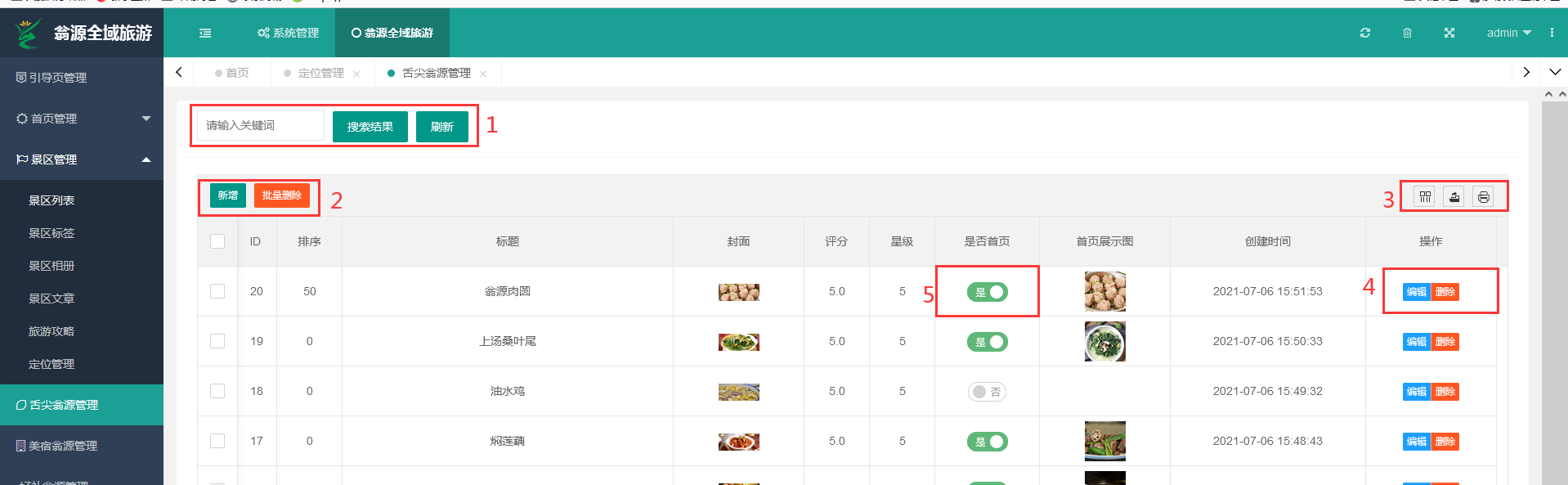Click the 创建时间 column header
Screen dimensions: 1568x485
(x=1268, y=241)
